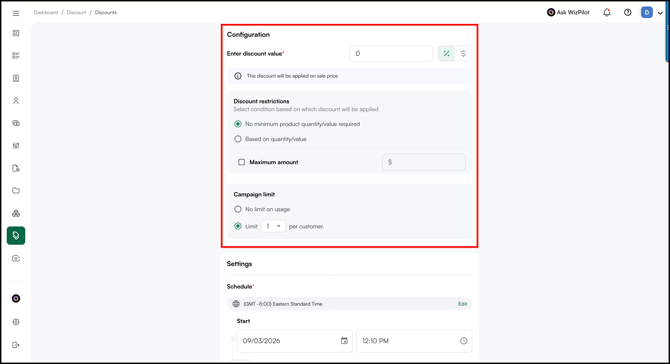The height and width of the screenshot is (364, 670).
Task: Open the WizPilot round sidebar icon
Action: (16, 299)
